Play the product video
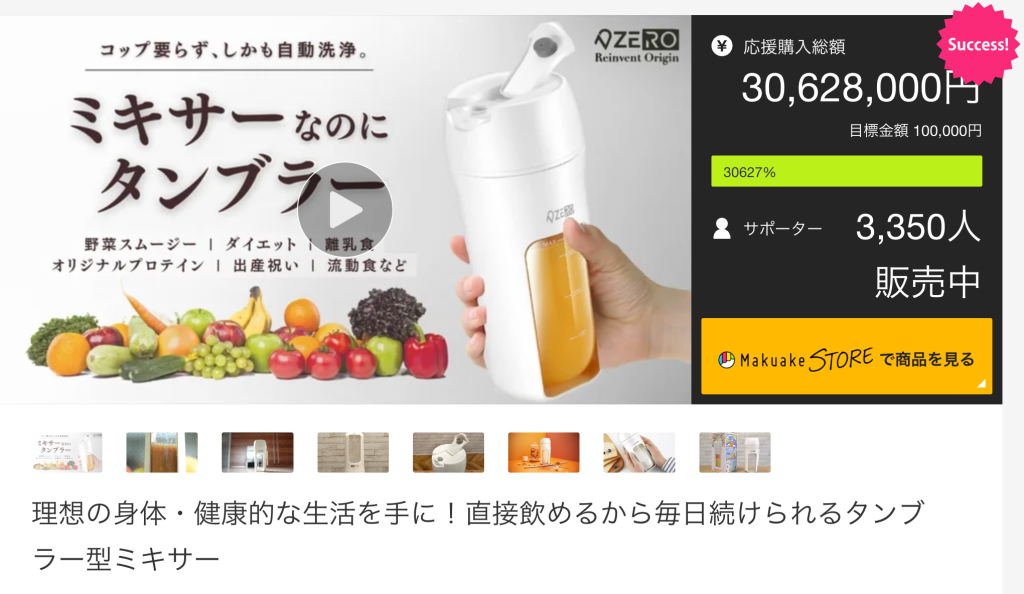The image size is (1024, 594). tap(345, 210)
